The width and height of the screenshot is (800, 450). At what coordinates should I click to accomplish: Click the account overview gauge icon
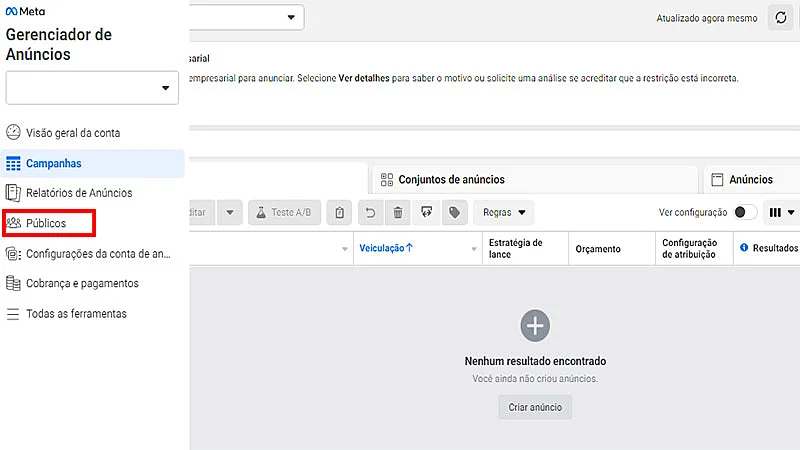pyautogui.click(x=13, y=133)
